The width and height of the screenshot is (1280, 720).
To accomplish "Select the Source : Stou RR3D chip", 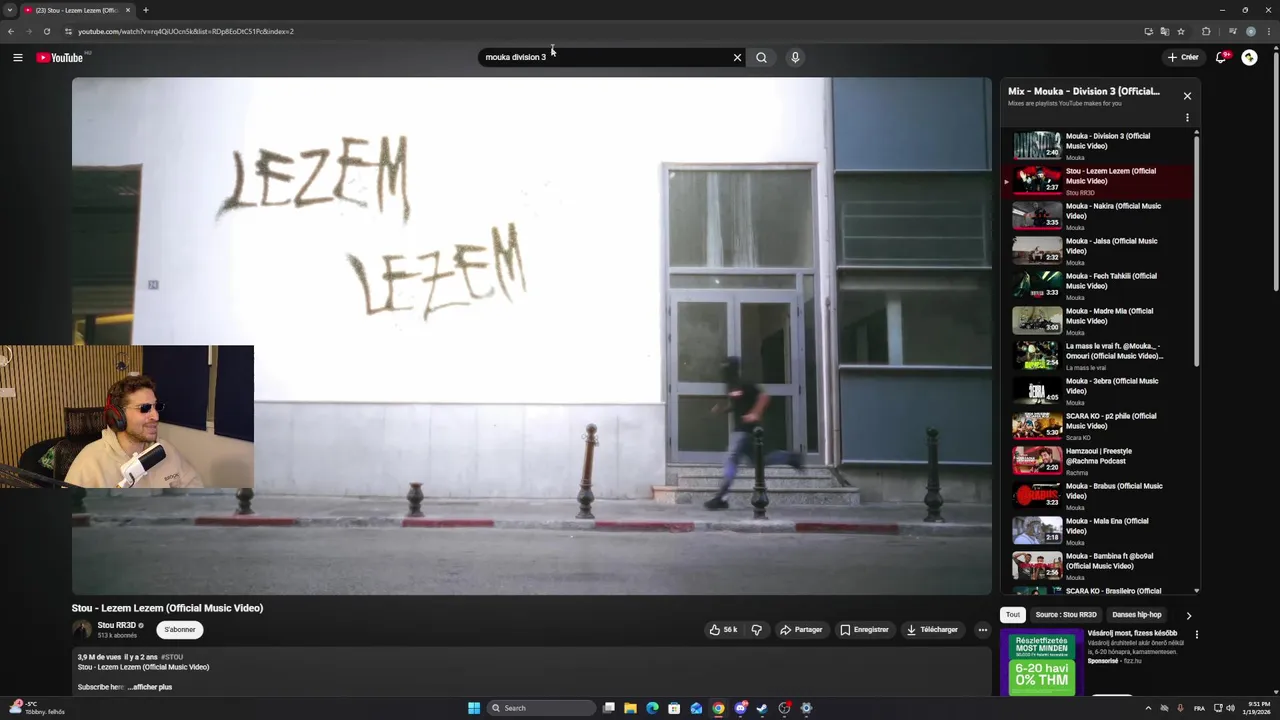I will 1066,615.
